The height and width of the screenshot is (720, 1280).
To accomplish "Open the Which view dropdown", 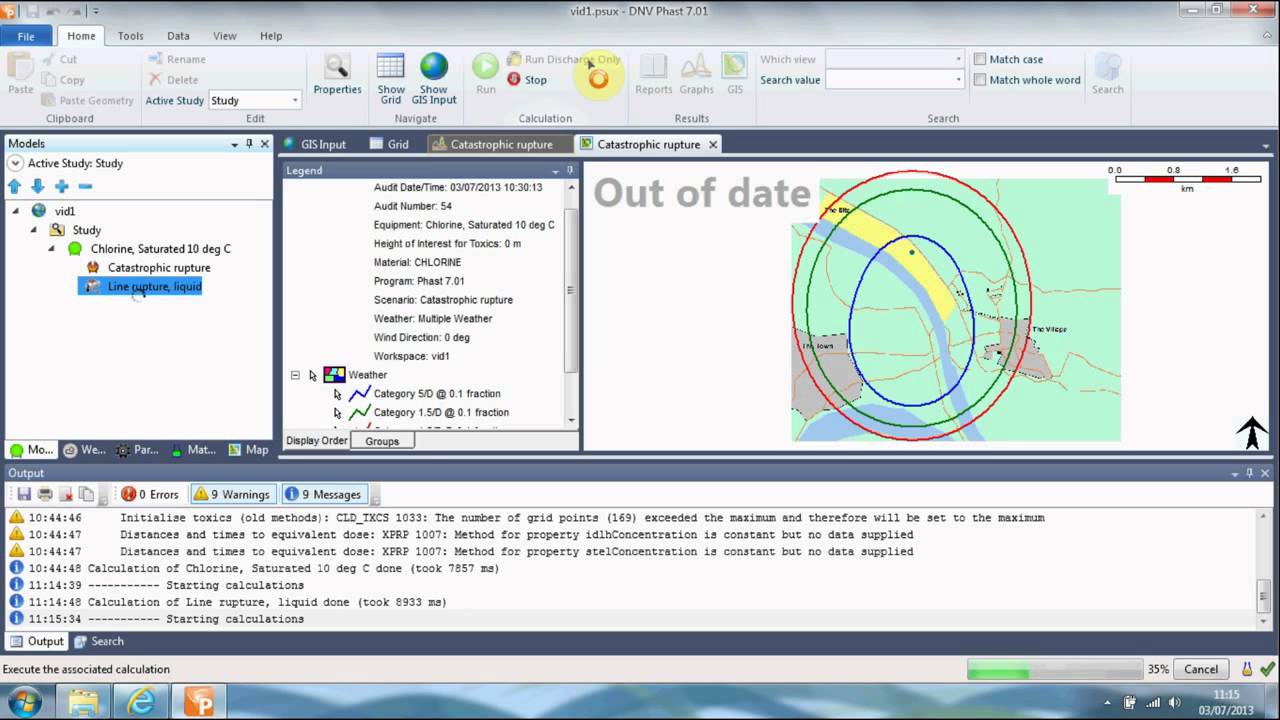I will coord(958,59).
